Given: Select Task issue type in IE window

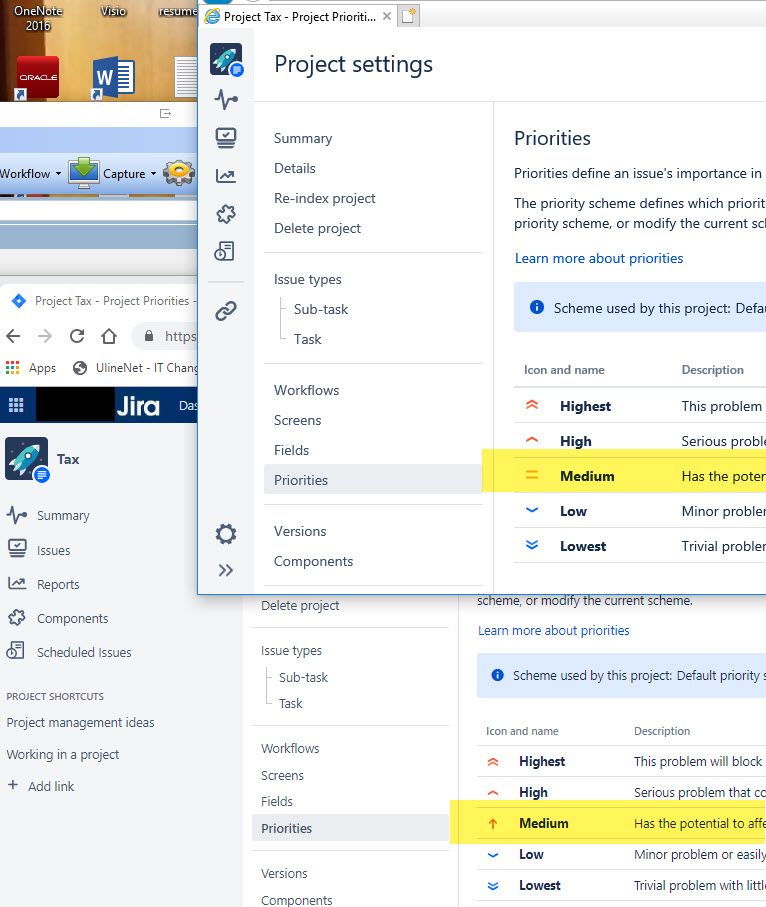Looking at the screenshot, I should [x=308, y=340].
